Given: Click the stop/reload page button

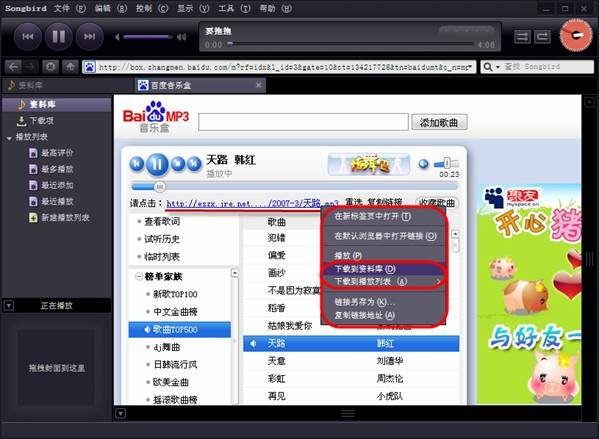Looking at the screenshot, I should point(50,67).
